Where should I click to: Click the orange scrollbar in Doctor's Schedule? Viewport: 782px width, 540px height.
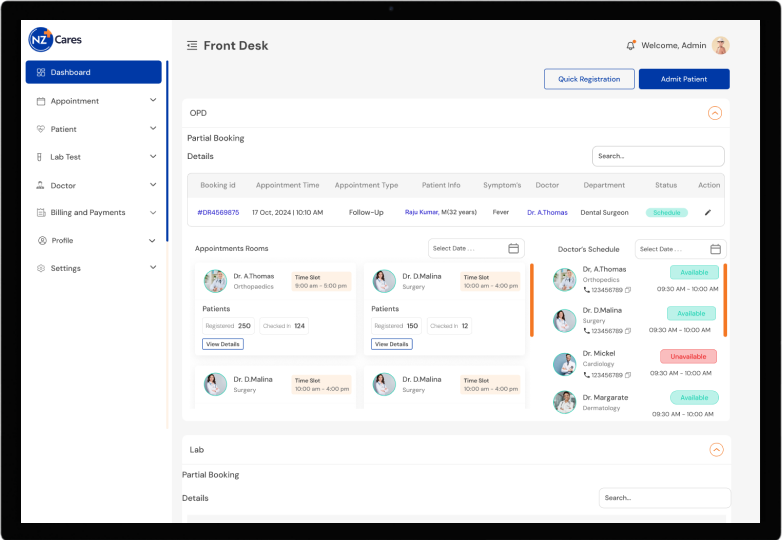[x=725, y=300]
